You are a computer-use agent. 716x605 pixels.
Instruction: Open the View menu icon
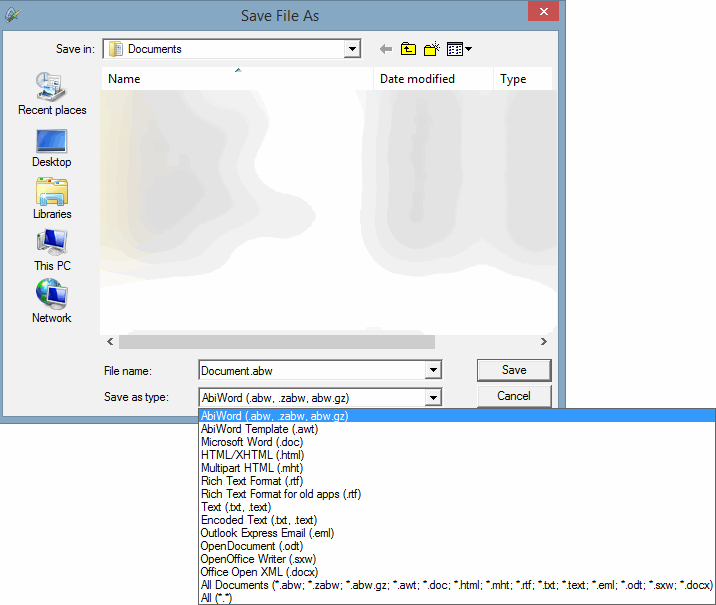[455, 49]
